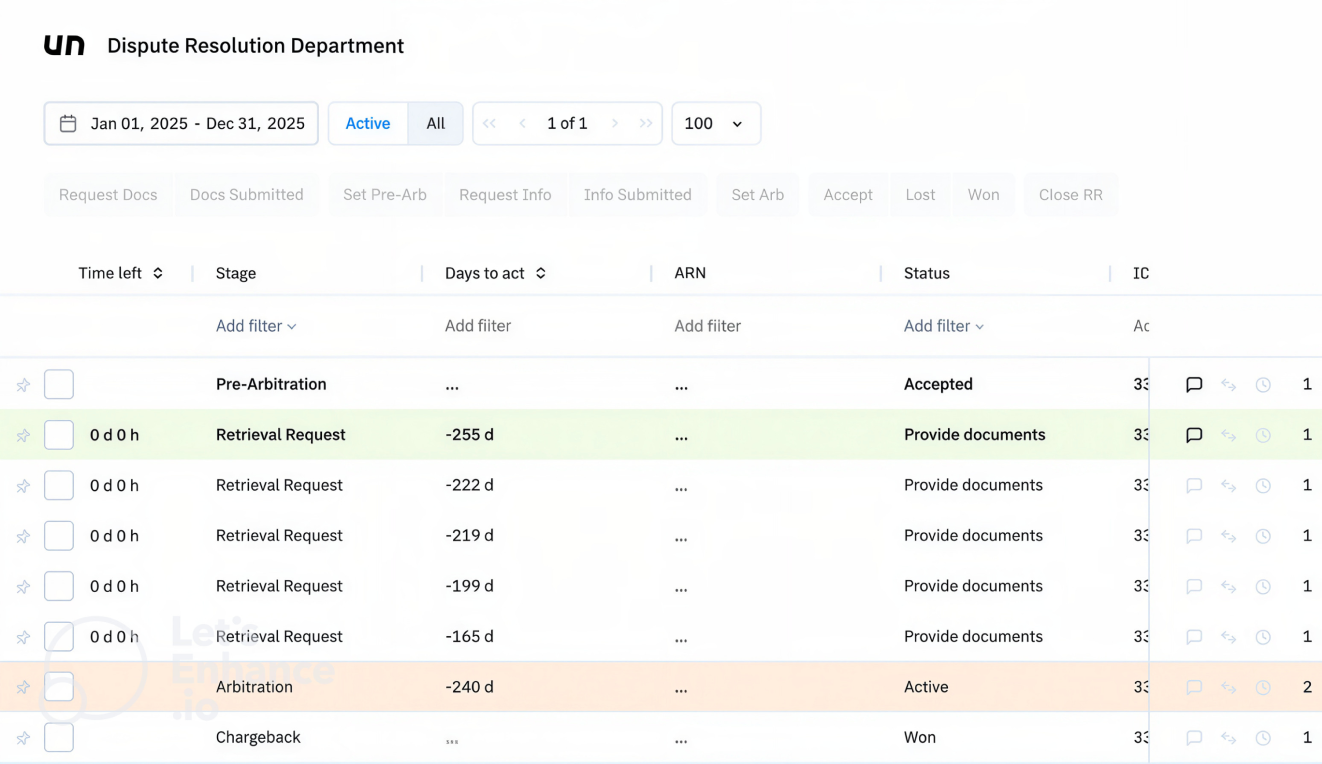
Task: Click the Docs Submitted button
Action: coord(247,195)
